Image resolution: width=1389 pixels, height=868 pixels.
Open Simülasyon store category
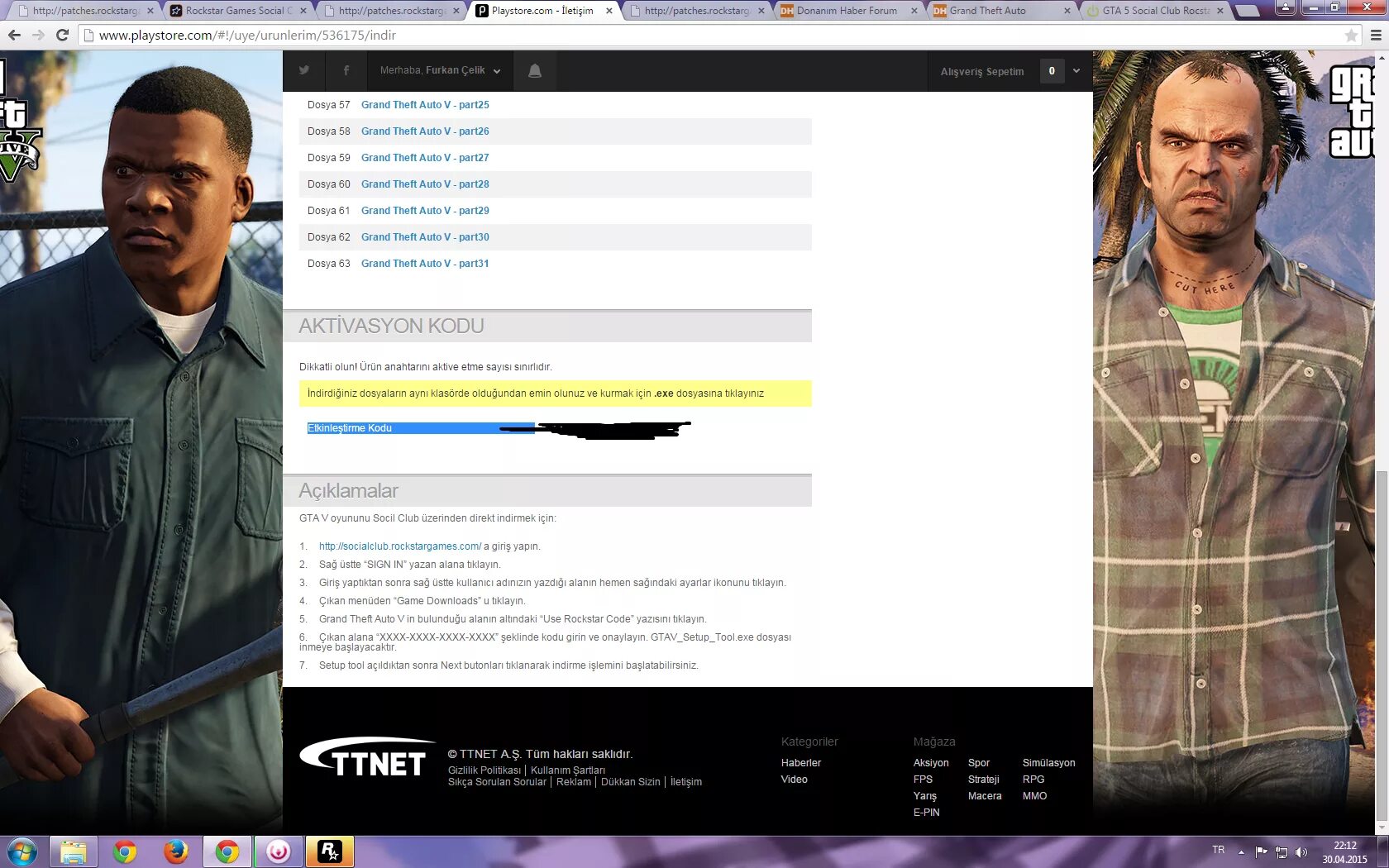point(1049,763)
